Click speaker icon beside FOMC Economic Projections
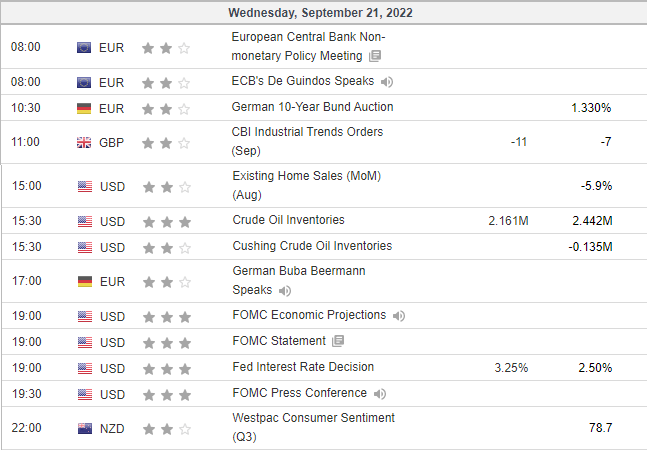This screenshot has height=450, width=647. 399,316
